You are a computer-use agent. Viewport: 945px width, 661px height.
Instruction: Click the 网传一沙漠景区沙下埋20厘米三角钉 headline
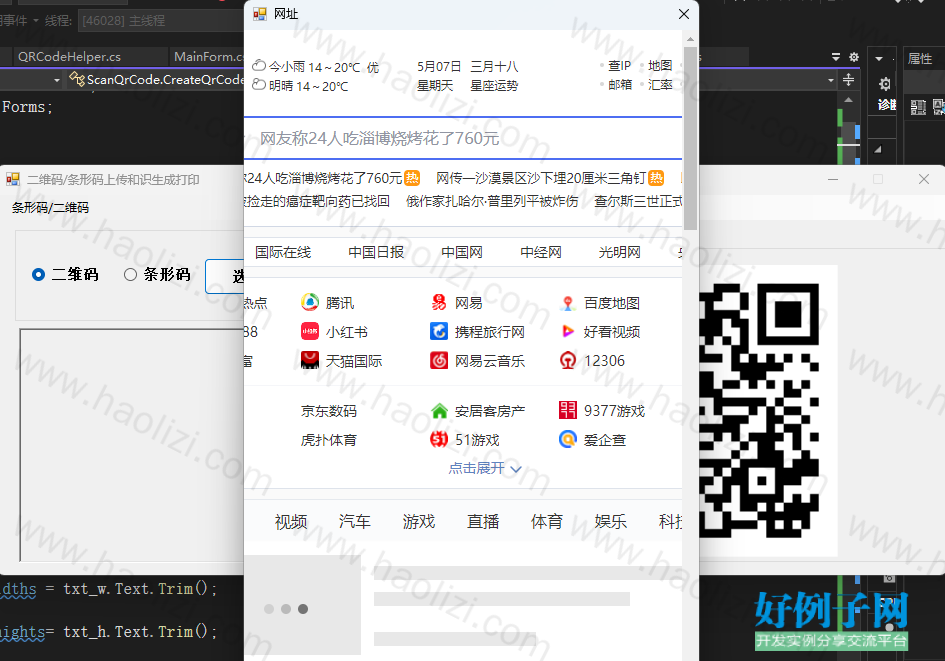coord(541,178)
